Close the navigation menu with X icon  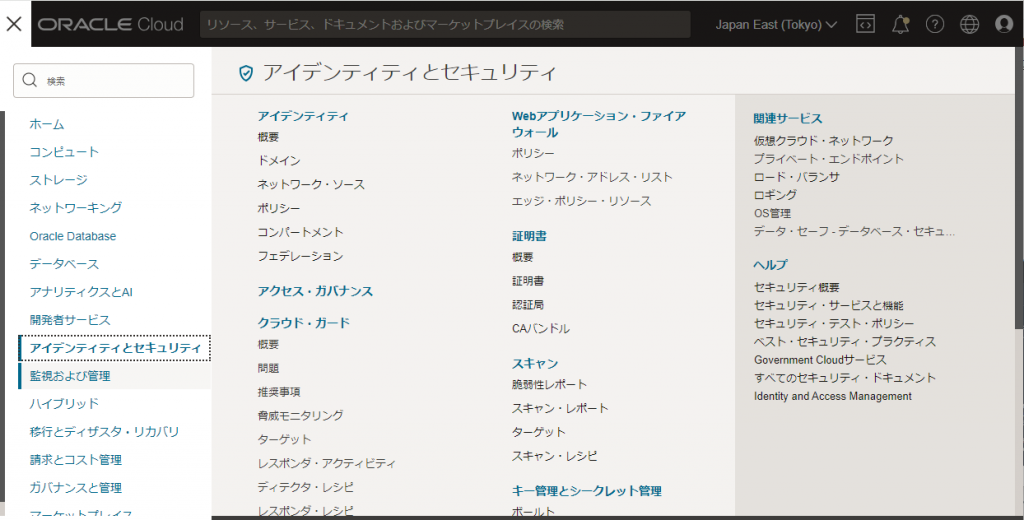pyautogui.click(x=14, y=24)
